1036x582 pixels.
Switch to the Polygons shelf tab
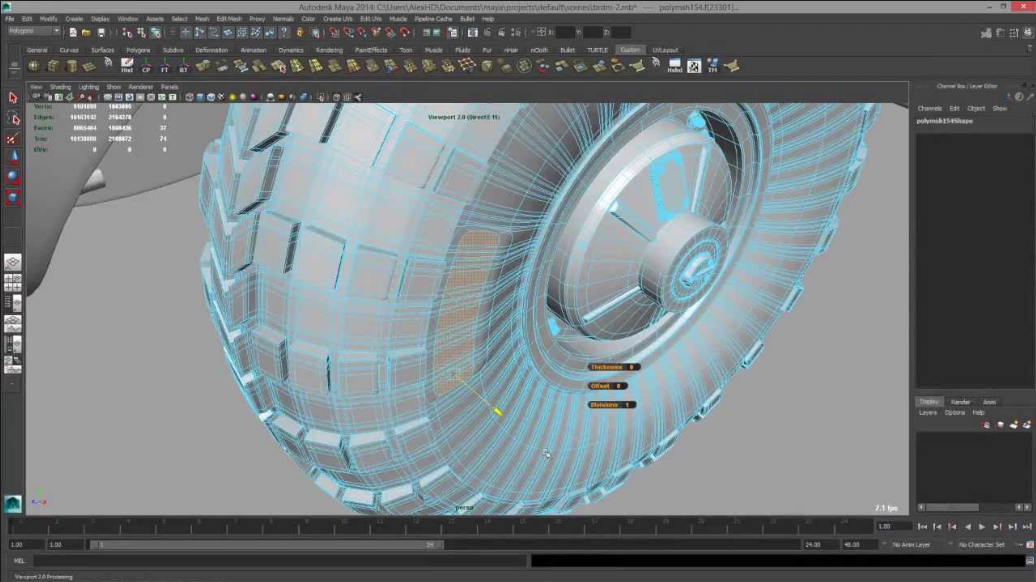click(138, 50)
